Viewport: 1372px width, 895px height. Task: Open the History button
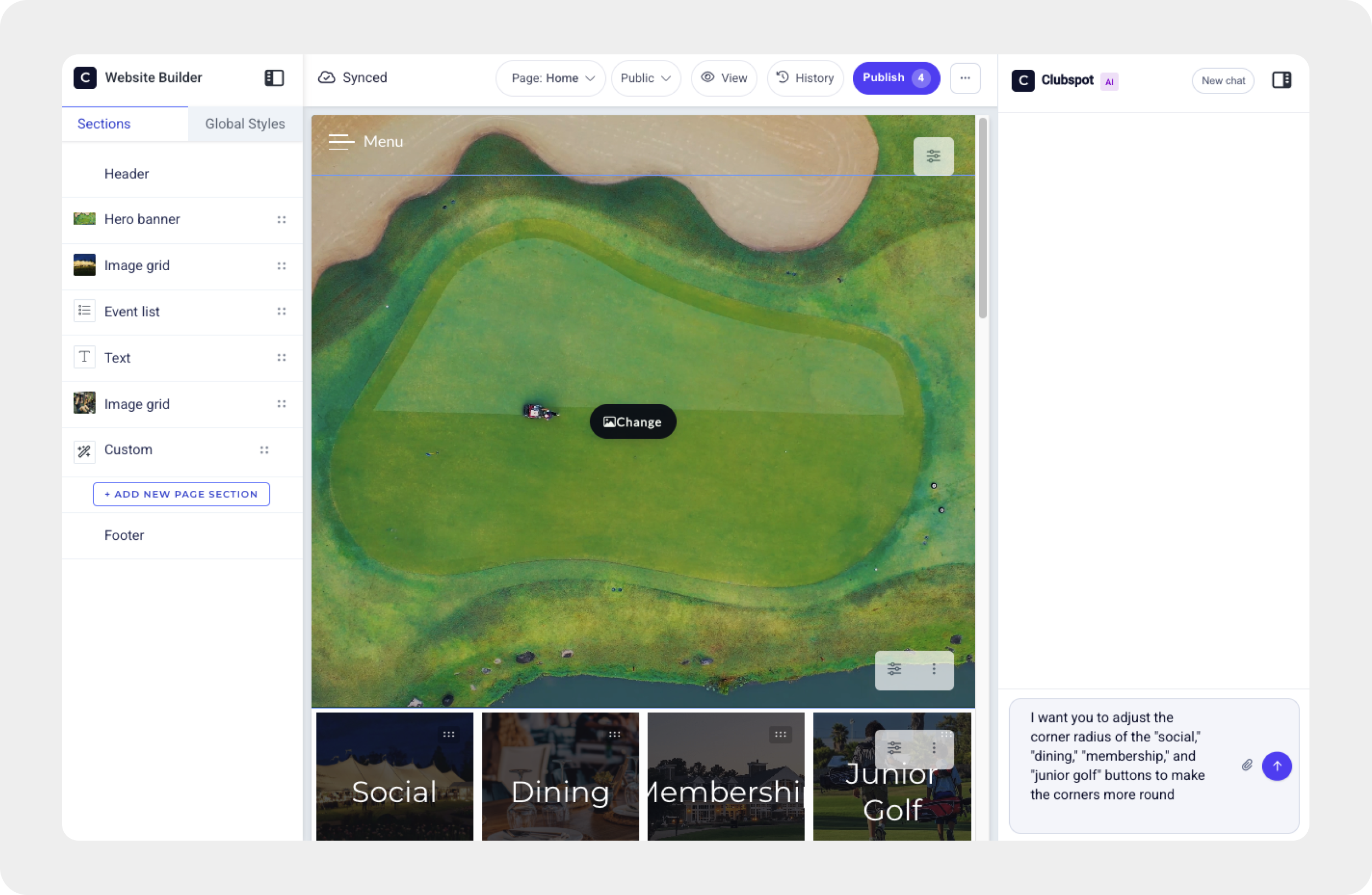click(x=805, y=78)
